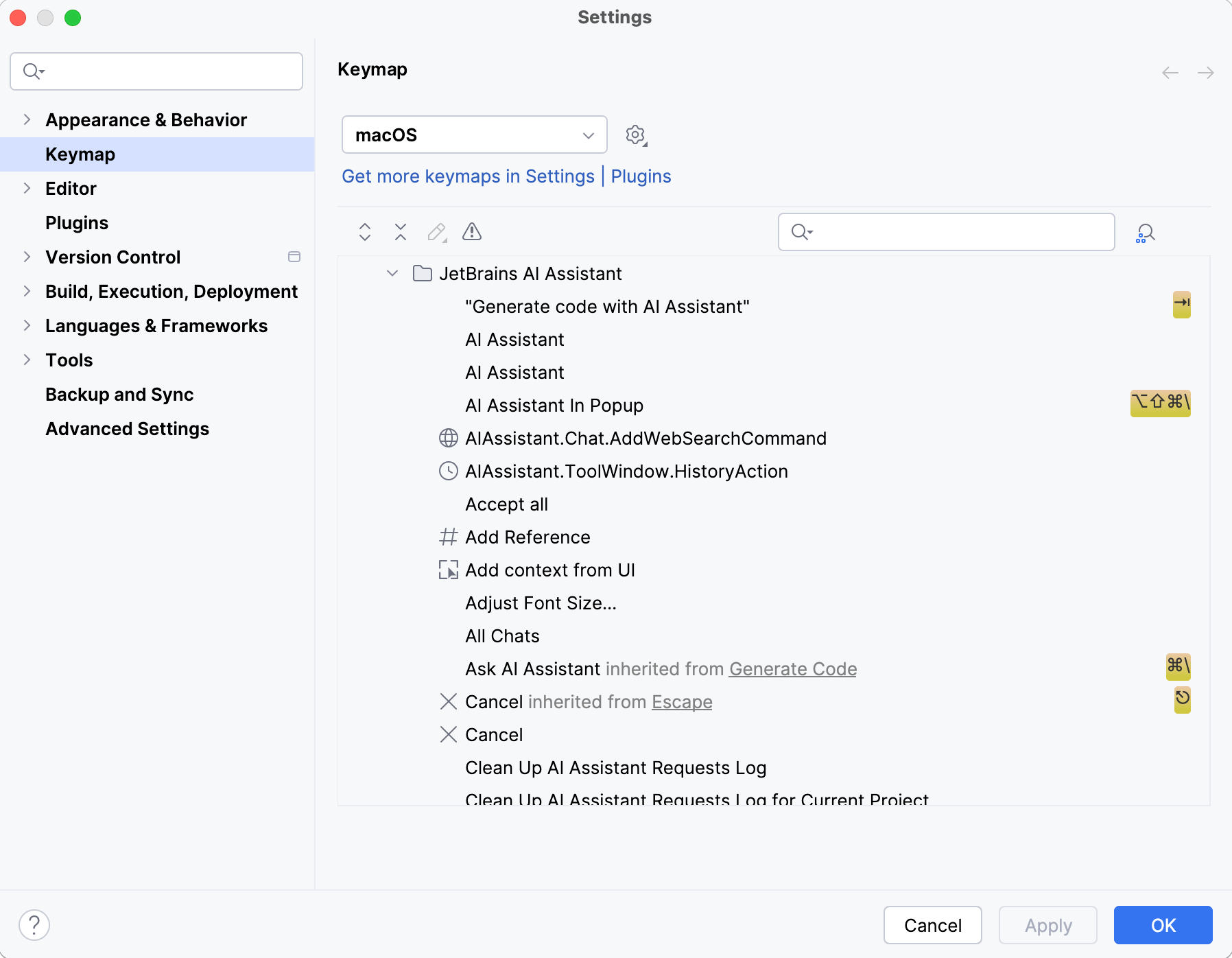Expand the Tools settings section
The height and width of the screenshot is (958, 1232).
[27, 360]
